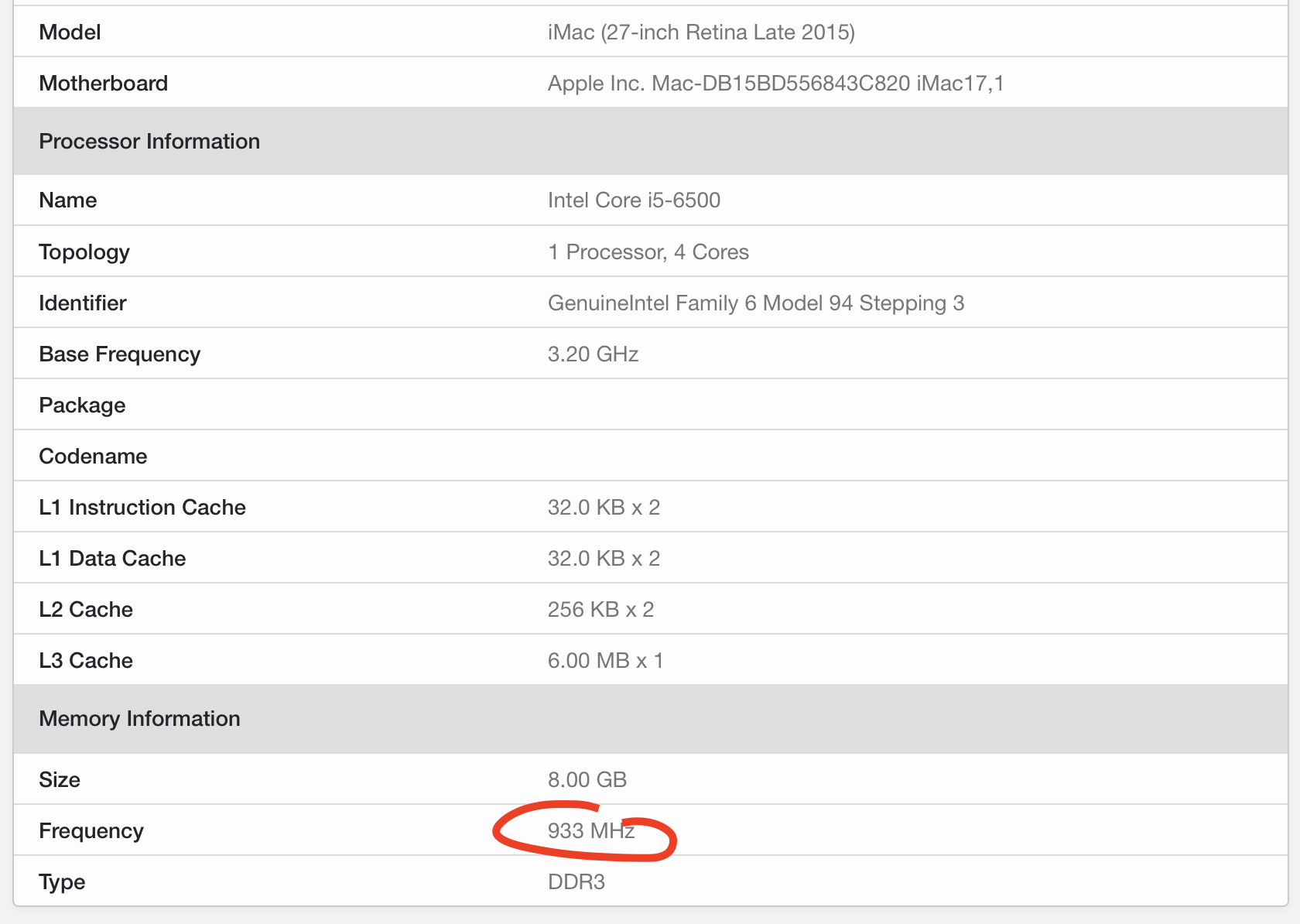
Task: Click the L1 Data Cache '32.0 KB x 2' value
Action: pos(604,559)
